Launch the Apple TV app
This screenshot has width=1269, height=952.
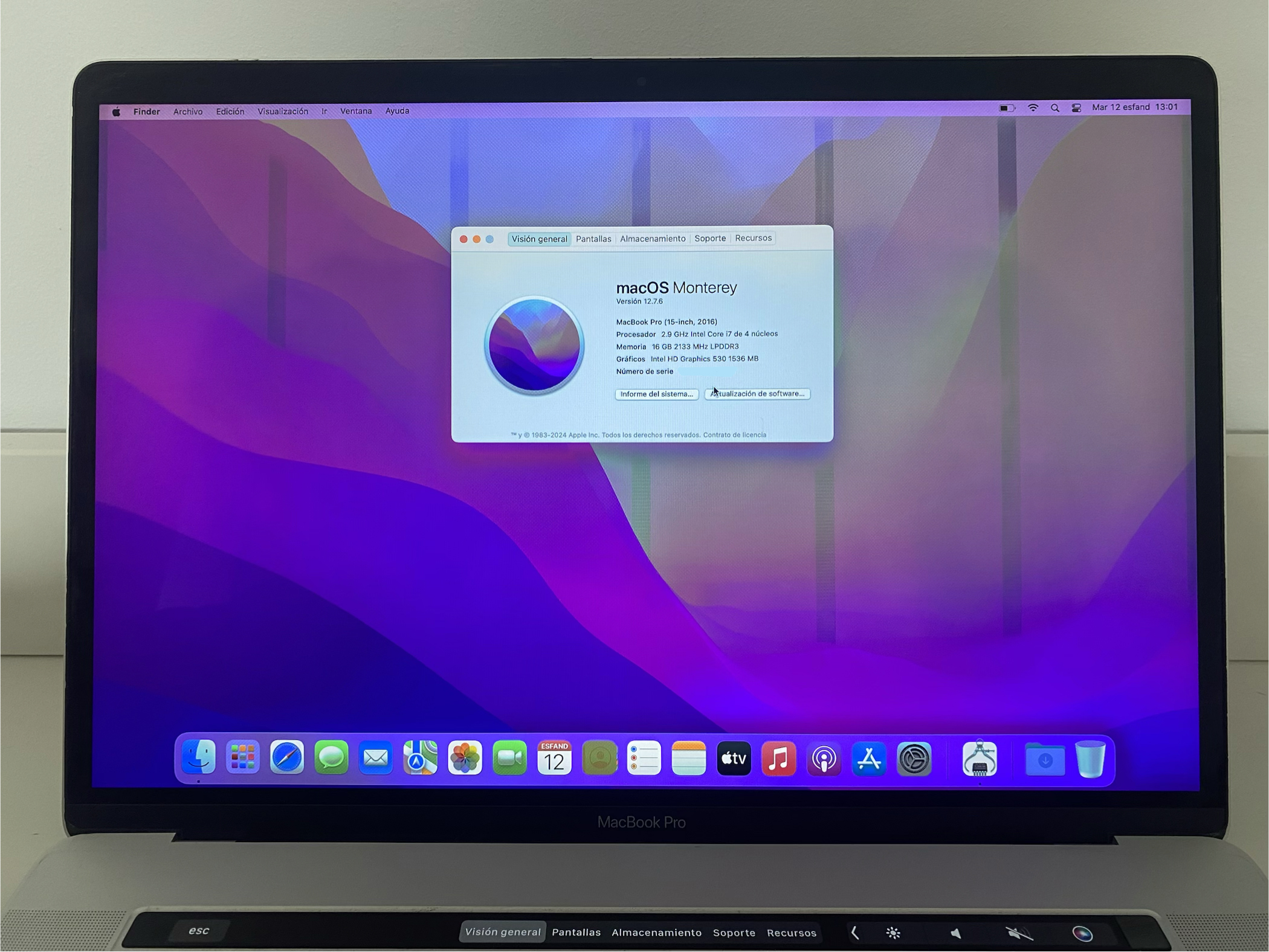(x=734, y=759)
